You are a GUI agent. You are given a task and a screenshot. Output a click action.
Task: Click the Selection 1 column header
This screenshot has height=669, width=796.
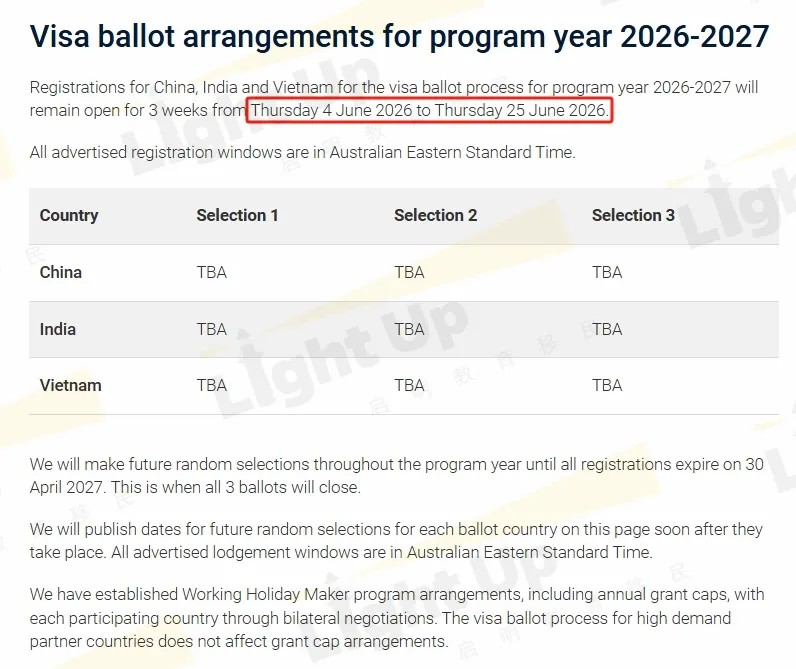[x=237, y=215]
